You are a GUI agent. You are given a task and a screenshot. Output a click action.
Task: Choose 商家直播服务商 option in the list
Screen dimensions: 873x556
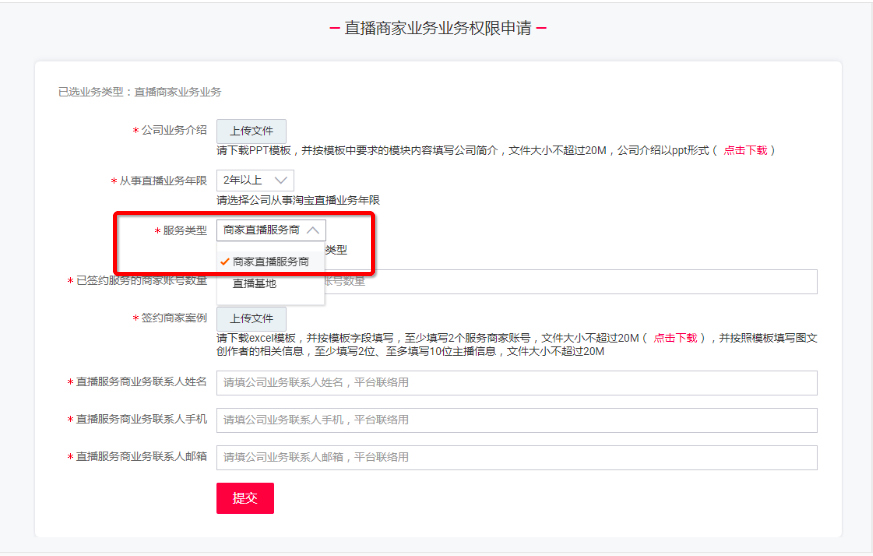[x=270, y=262]
